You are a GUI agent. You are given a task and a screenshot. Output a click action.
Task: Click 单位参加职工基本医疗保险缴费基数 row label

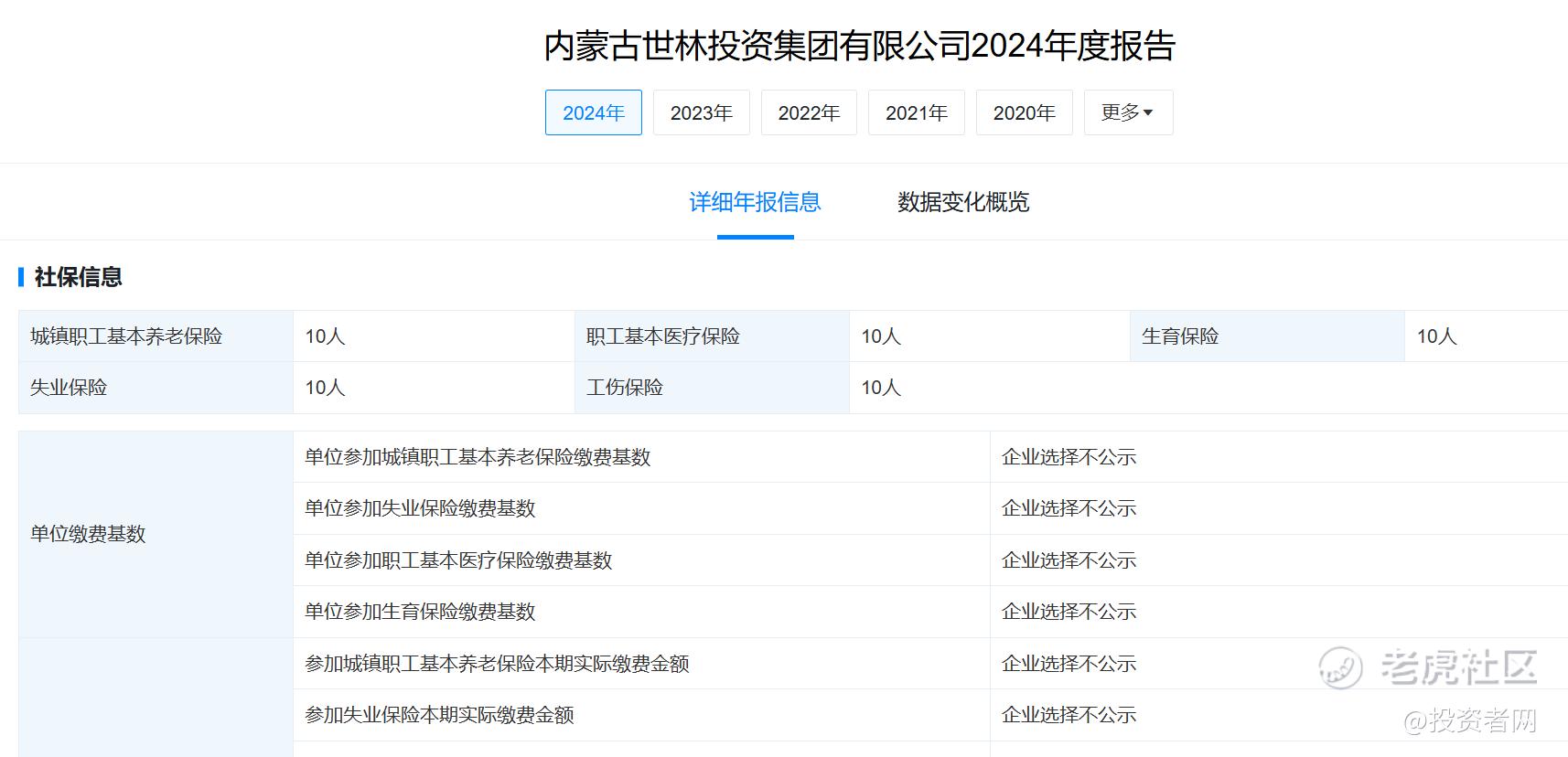(458, 560)
